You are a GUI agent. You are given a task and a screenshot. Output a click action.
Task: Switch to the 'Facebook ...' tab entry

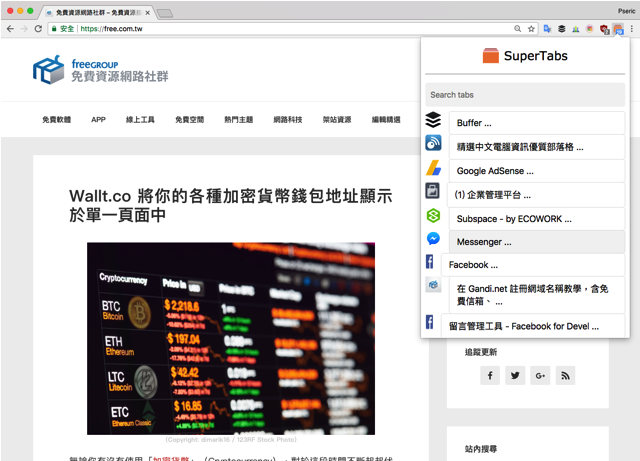click(533, 265)
